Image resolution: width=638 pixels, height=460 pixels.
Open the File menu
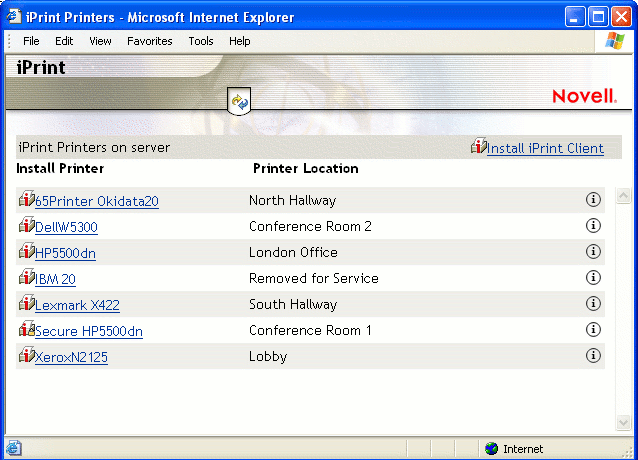pyautogui.click(x=31, y=41)
